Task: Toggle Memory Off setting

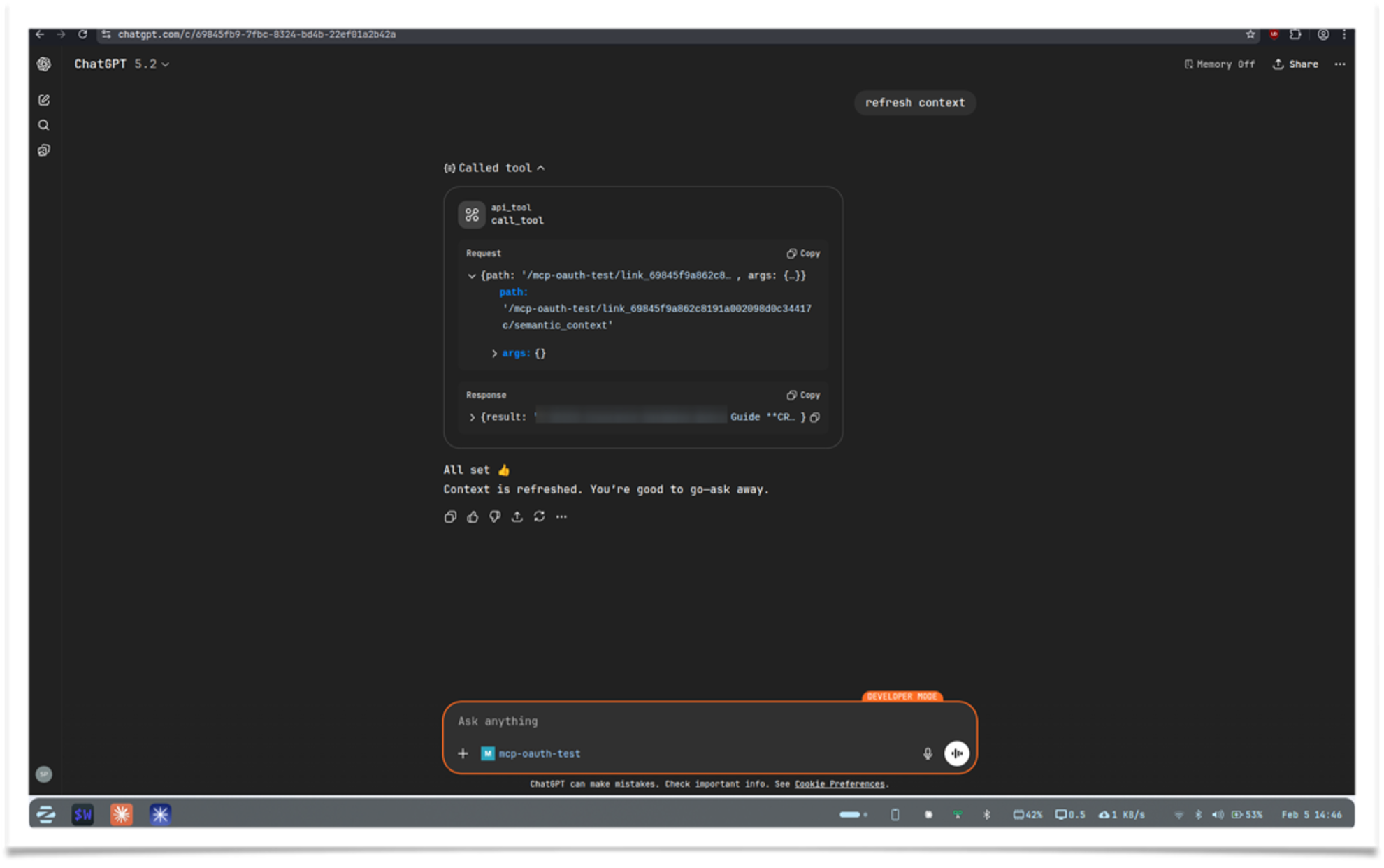Action: [x=1218, y=64]
